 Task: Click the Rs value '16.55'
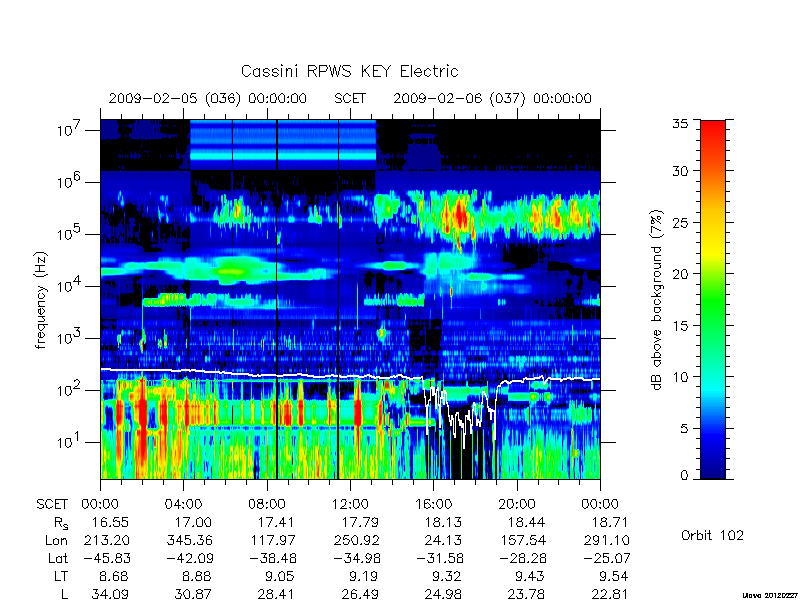click(x=110, y=522)
